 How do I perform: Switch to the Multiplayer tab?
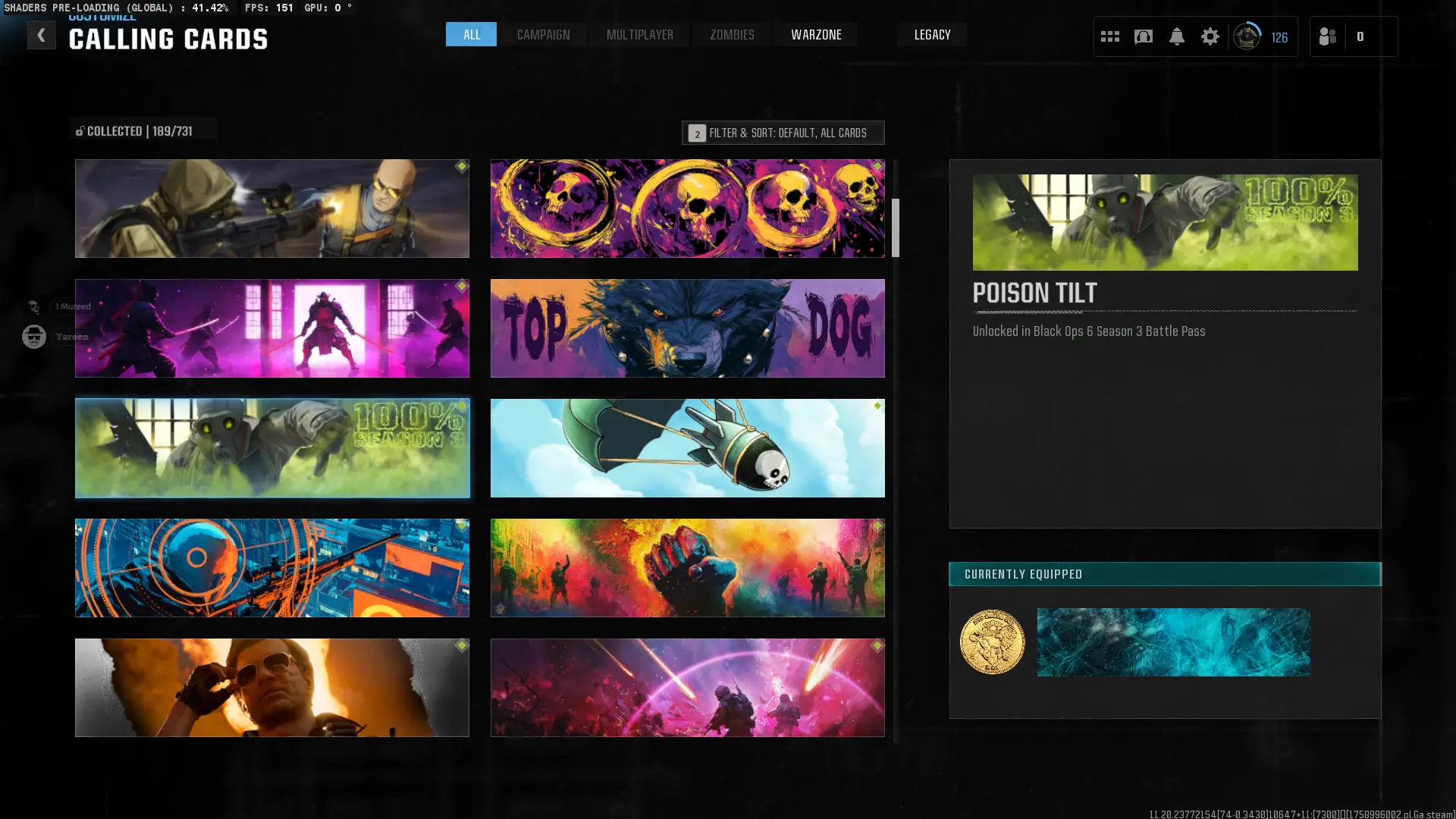tap(639, 34)
